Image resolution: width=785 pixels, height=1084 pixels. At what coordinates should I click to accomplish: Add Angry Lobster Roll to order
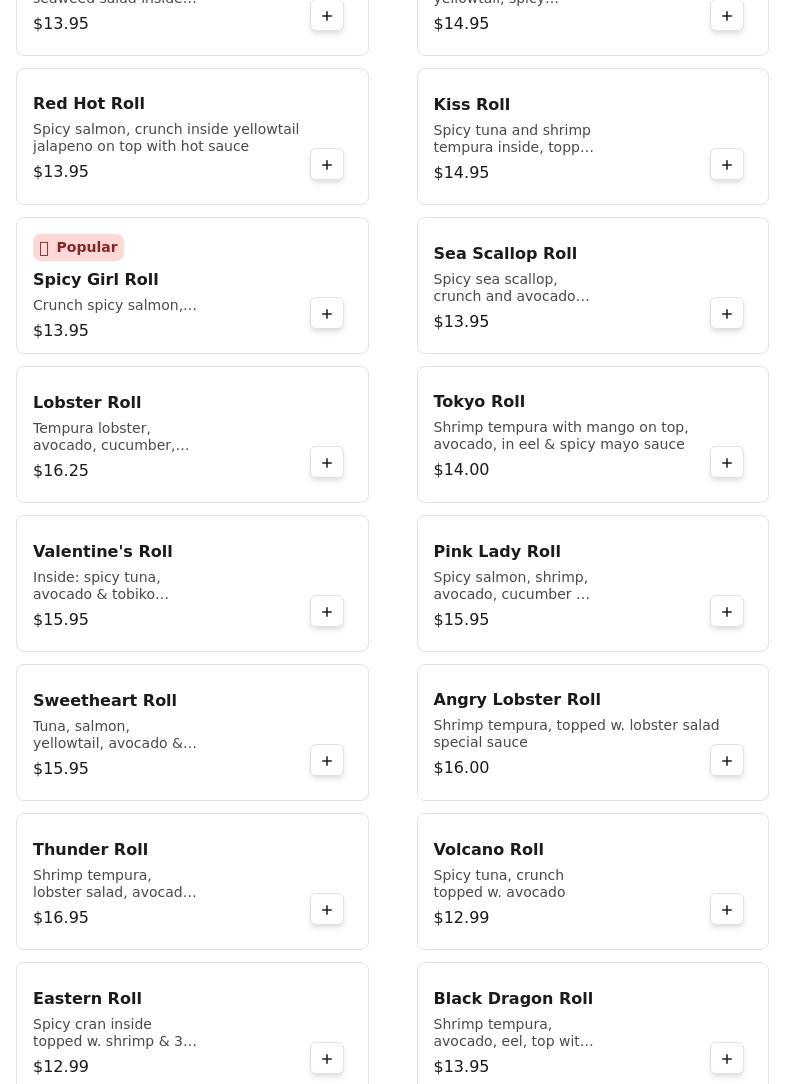coord(727,761)
